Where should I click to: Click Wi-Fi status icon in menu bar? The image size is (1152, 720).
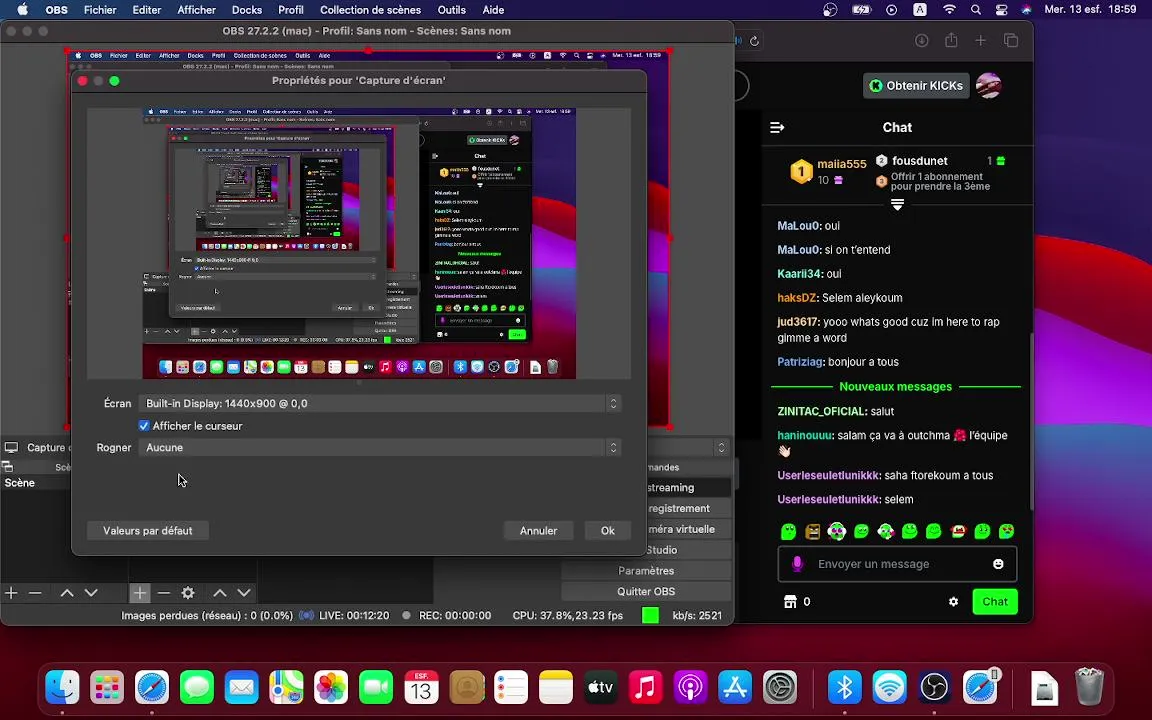click(949, 10)
